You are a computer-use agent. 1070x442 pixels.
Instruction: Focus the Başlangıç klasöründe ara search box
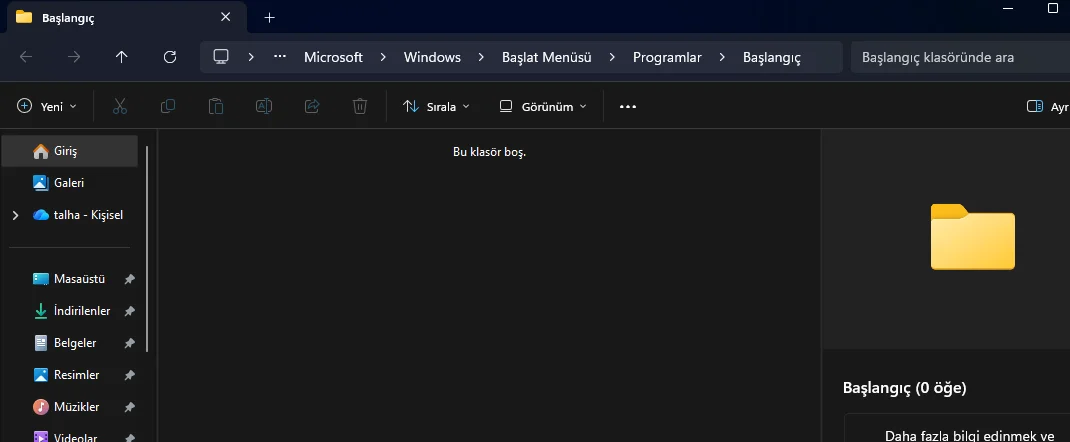click(x=960, y=57)
